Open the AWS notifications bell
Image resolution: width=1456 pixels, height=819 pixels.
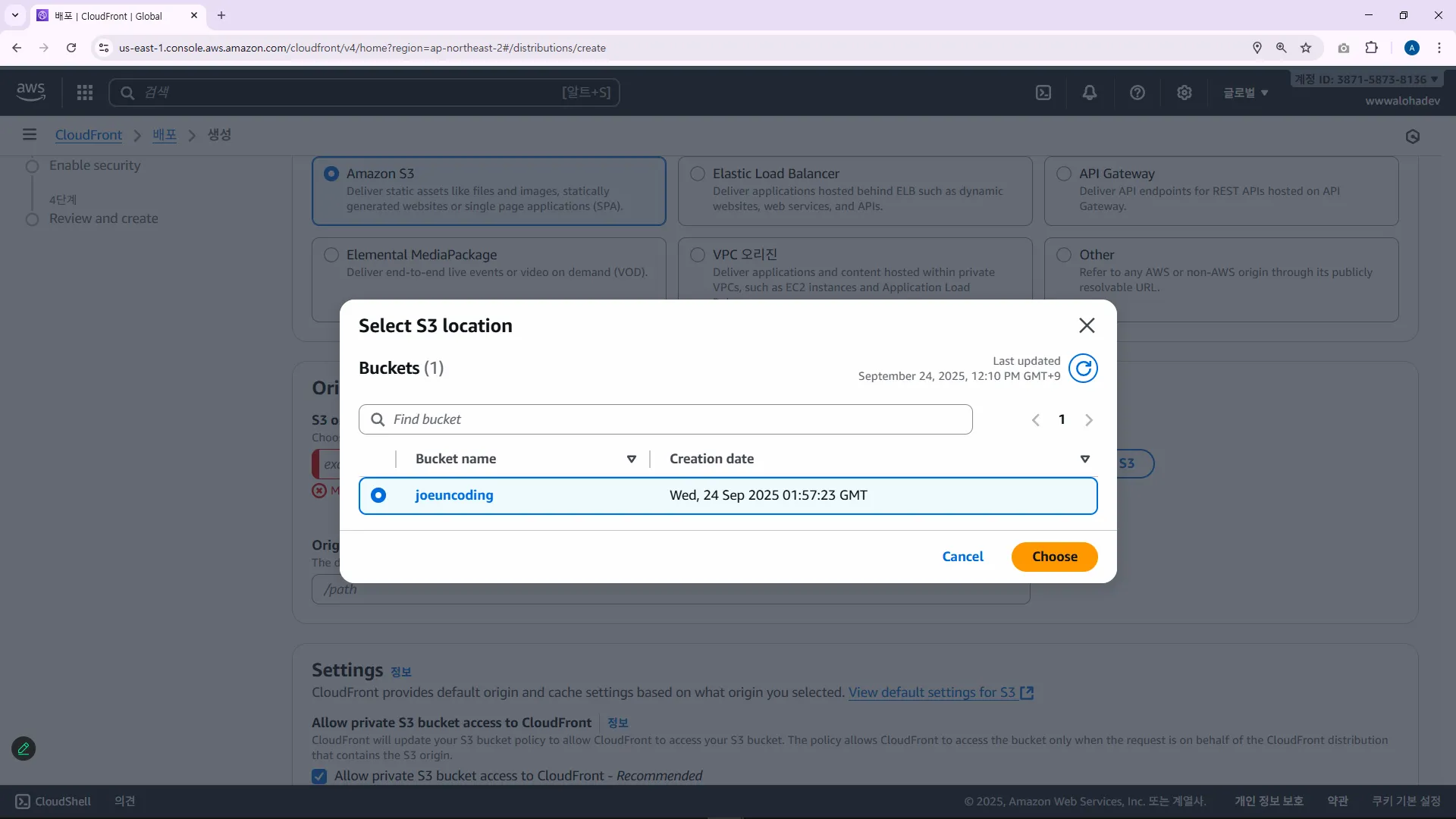(x=1090, y=93)
